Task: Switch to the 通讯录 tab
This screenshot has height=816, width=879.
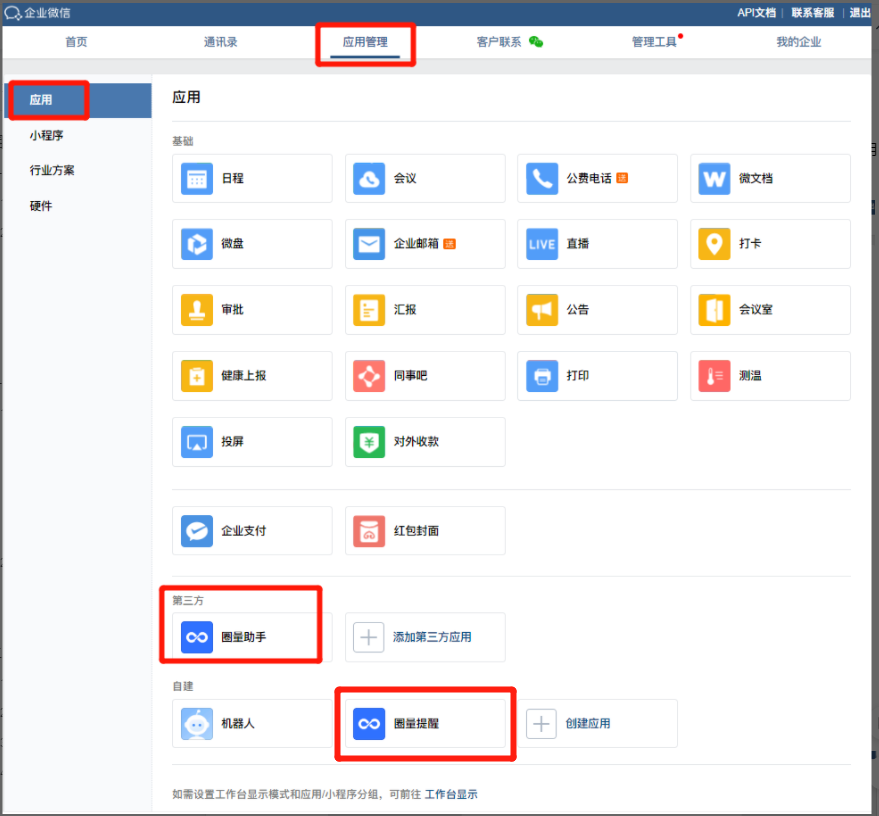Action: (x=220, y=42)
